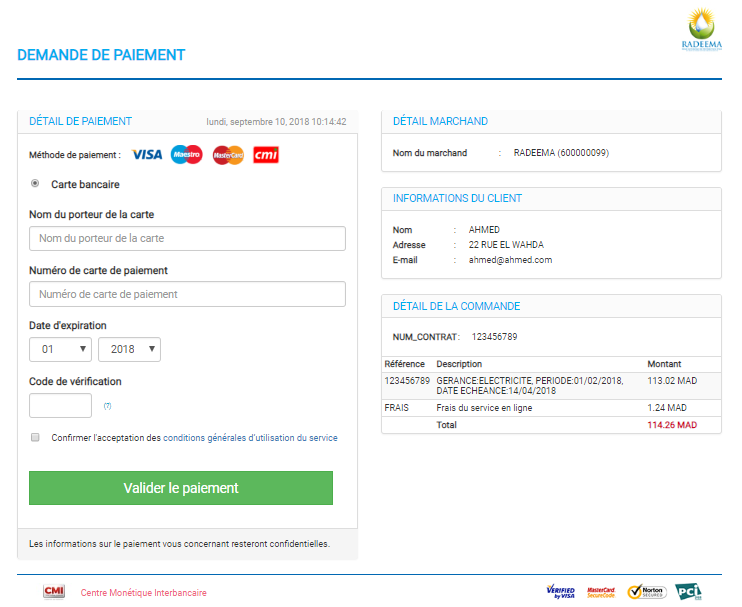
Task: Check the terms acceptance checkbox
Action: tap(36, 437)
